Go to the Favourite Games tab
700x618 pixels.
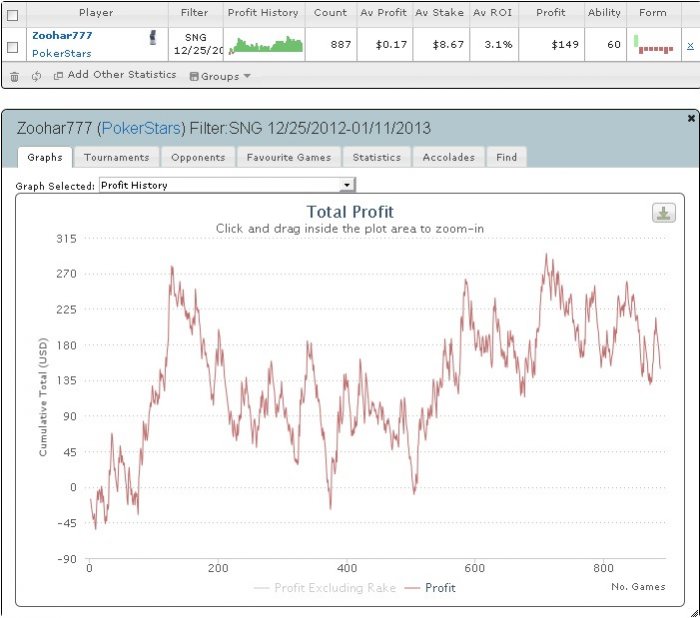289,157
